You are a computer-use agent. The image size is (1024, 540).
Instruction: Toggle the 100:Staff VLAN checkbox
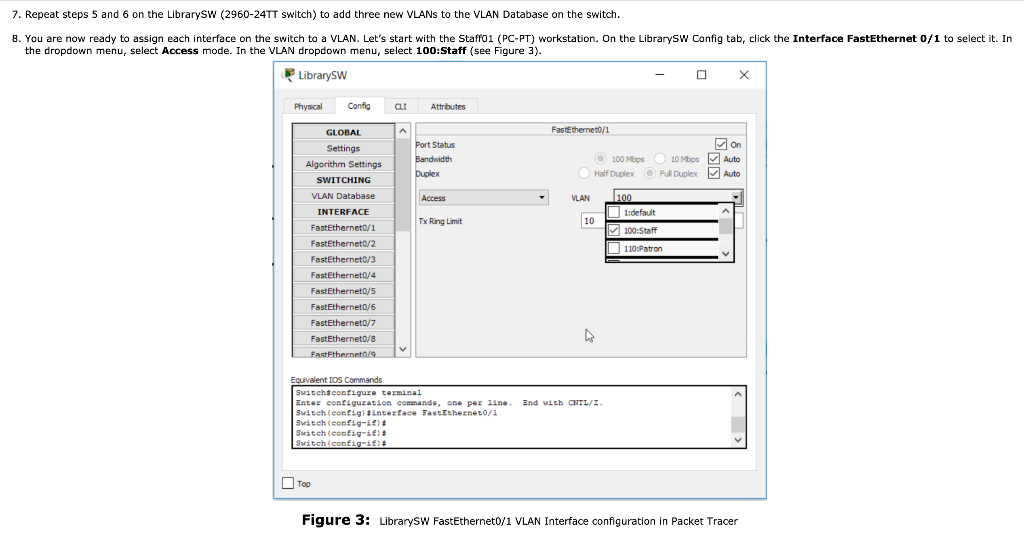click(613, 230)
